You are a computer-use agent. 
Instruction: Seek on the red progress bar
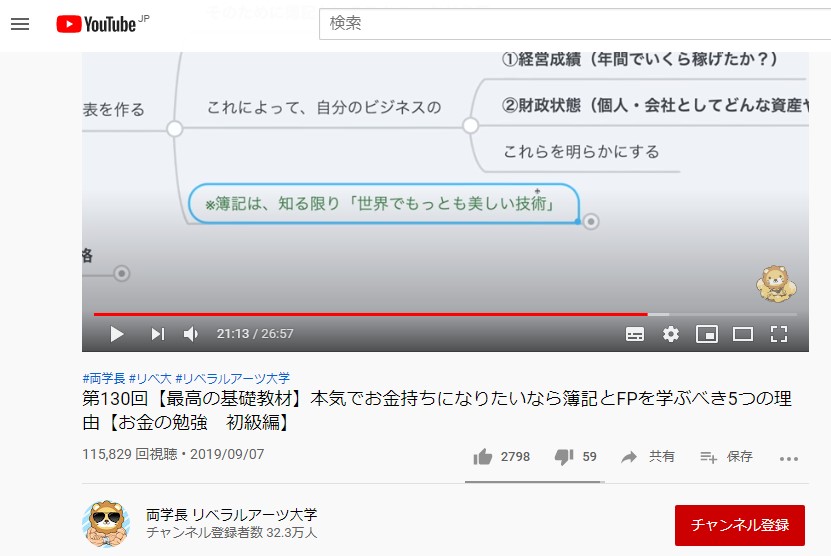tap(445, 314)
